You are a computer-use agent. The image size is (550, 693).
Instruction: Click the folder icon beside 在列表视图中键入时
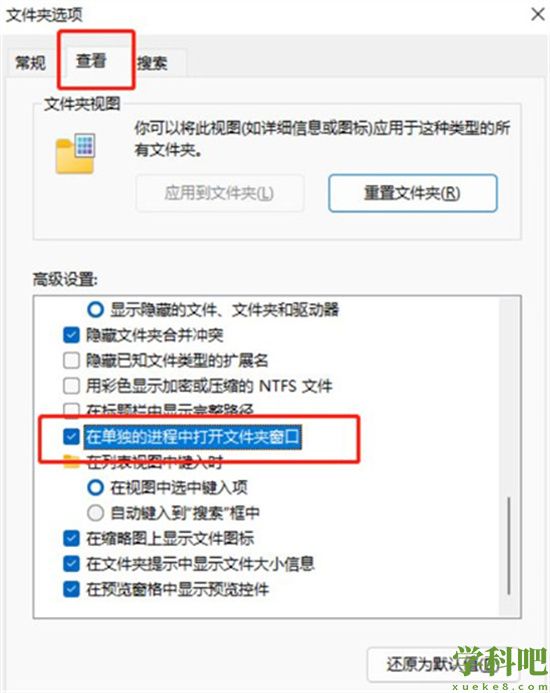71,461
